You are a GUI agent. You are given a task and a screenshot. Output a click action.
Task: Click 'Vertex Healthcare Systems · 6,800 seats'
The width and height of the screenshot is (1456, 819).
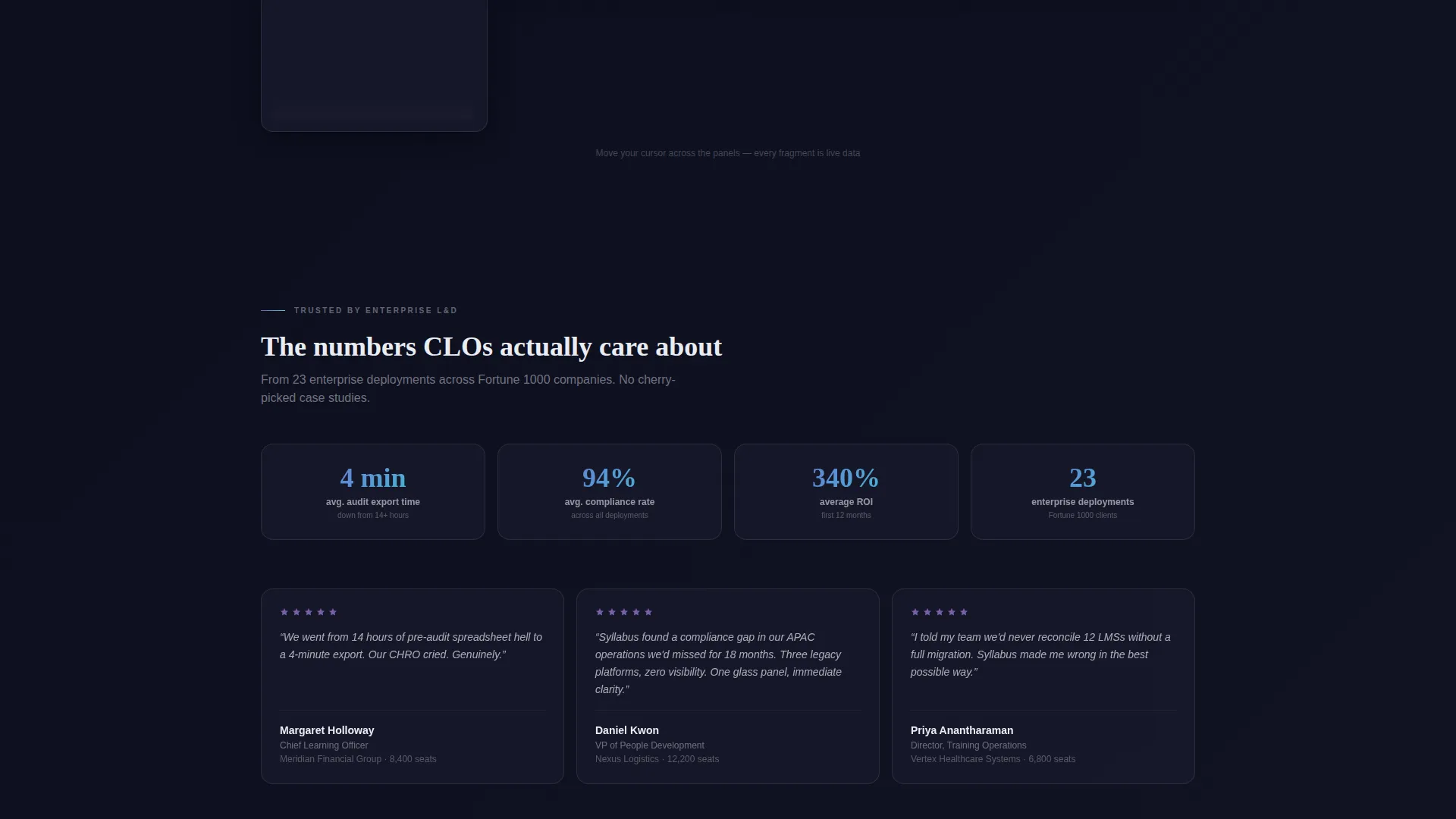click(993, 759)
